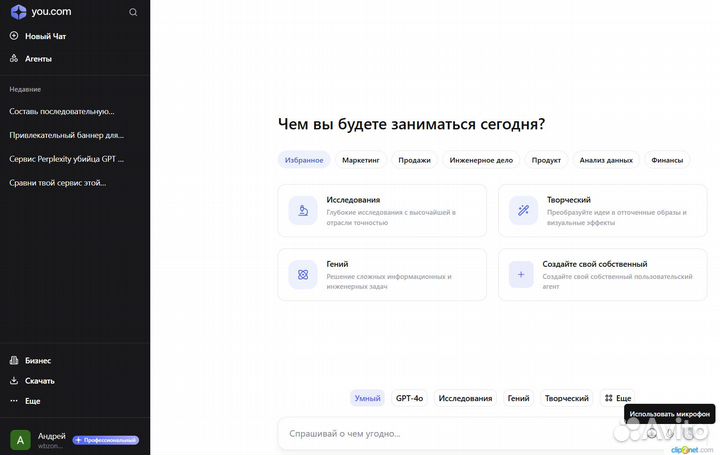Click the plus icon beside Новый Чат

(x=14, y=36)
